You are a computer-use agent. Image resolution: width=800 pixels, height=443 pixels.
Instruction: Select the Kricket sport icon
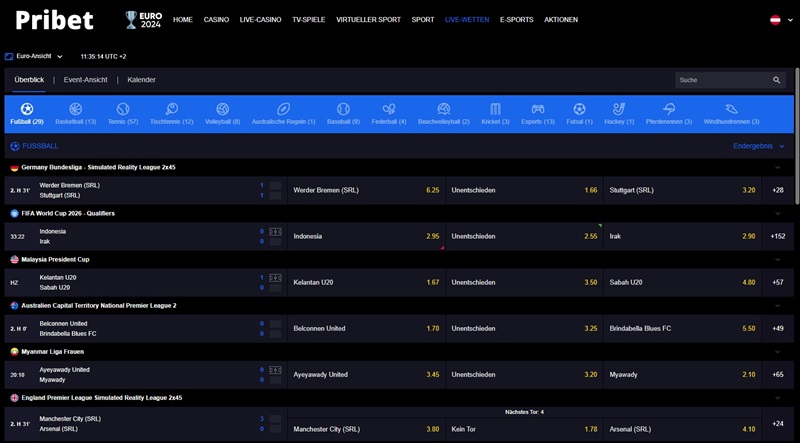pos(495,109)
